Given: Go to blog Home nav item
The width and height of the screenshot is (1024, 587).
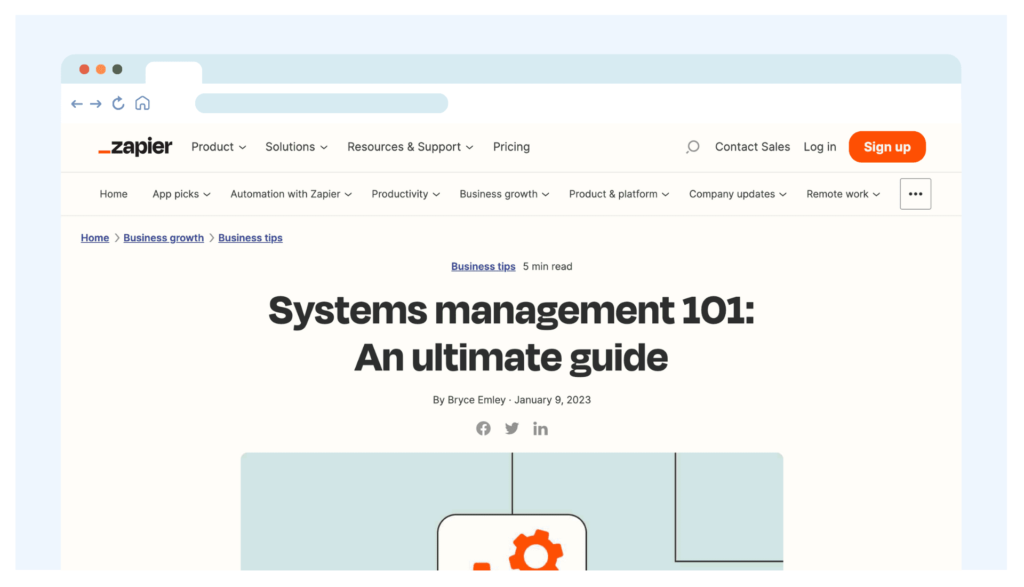Looking at the screenshot, I should click(x=114, y=194).
